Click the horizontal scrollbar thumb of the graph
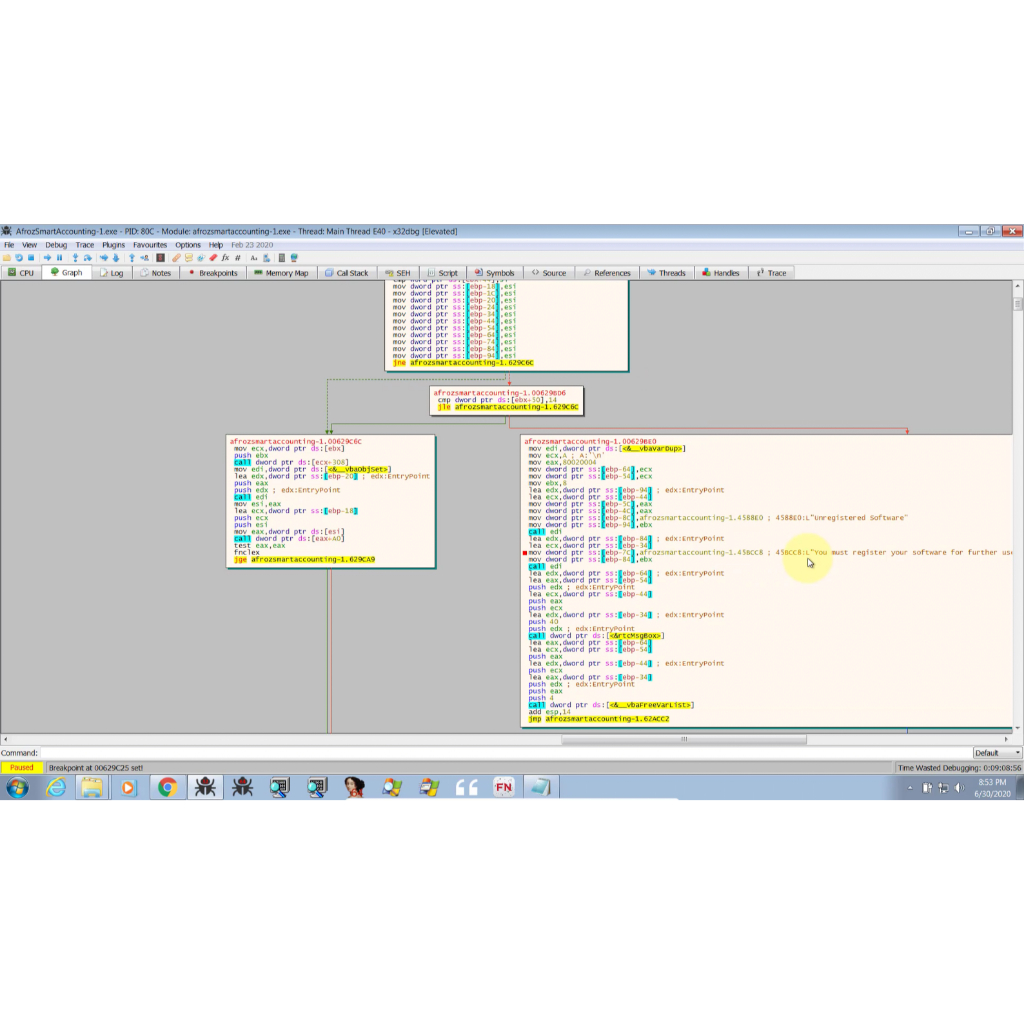 tap(684, 739)
